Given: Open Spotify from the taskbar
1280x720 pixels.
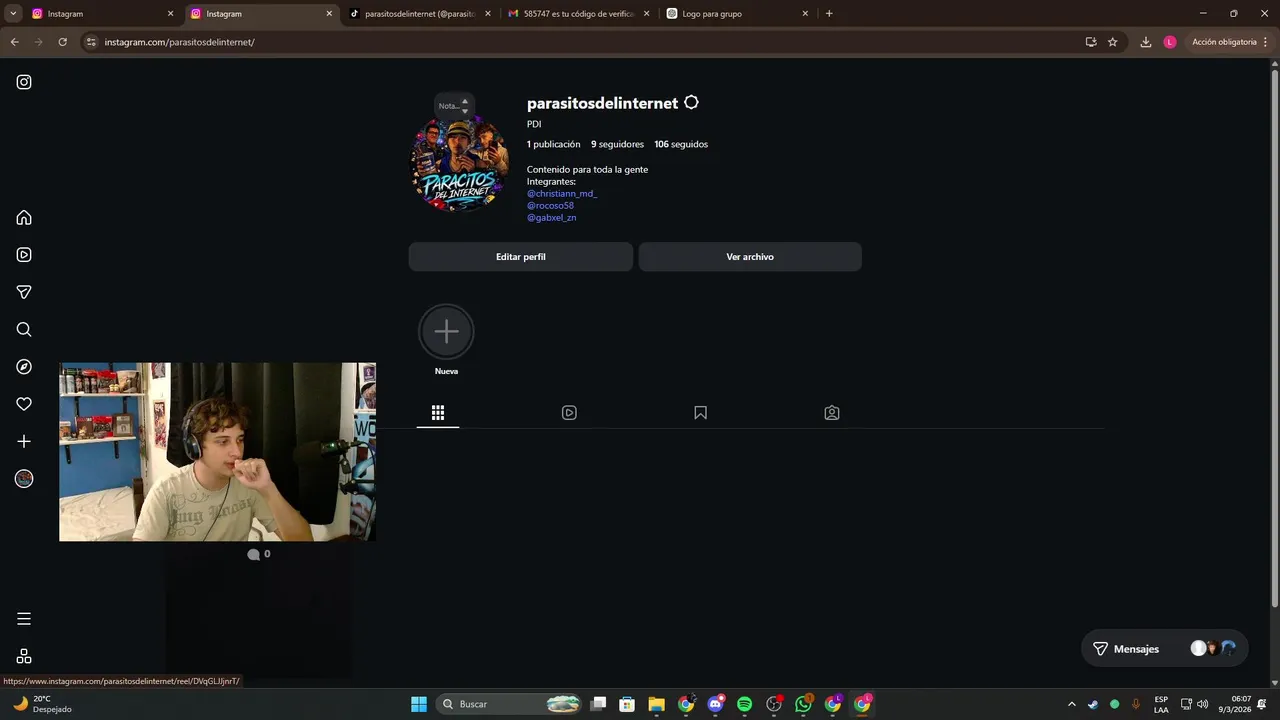Looking at the screenshot, I should [744, 704].
